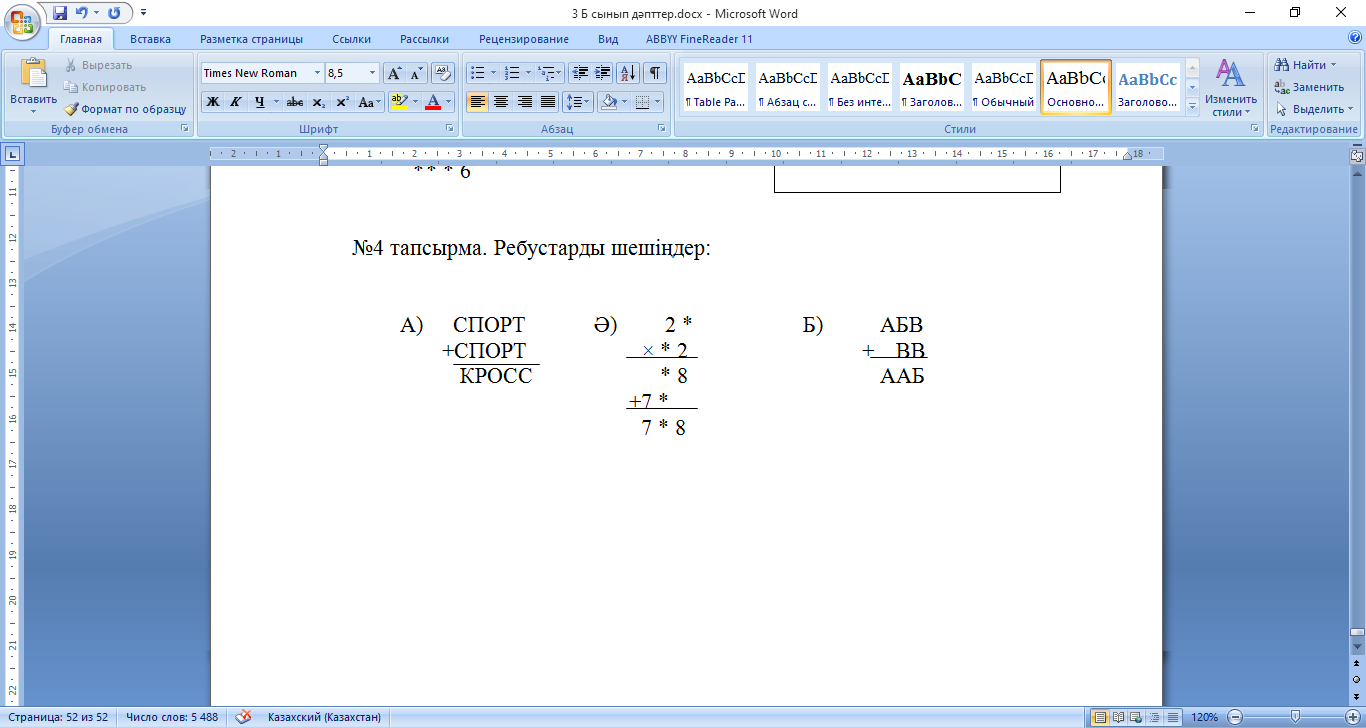The height and width of the screenshot is (728, 1366).
Task: Save the document from Quick Access toolbar
Action: 60,13
